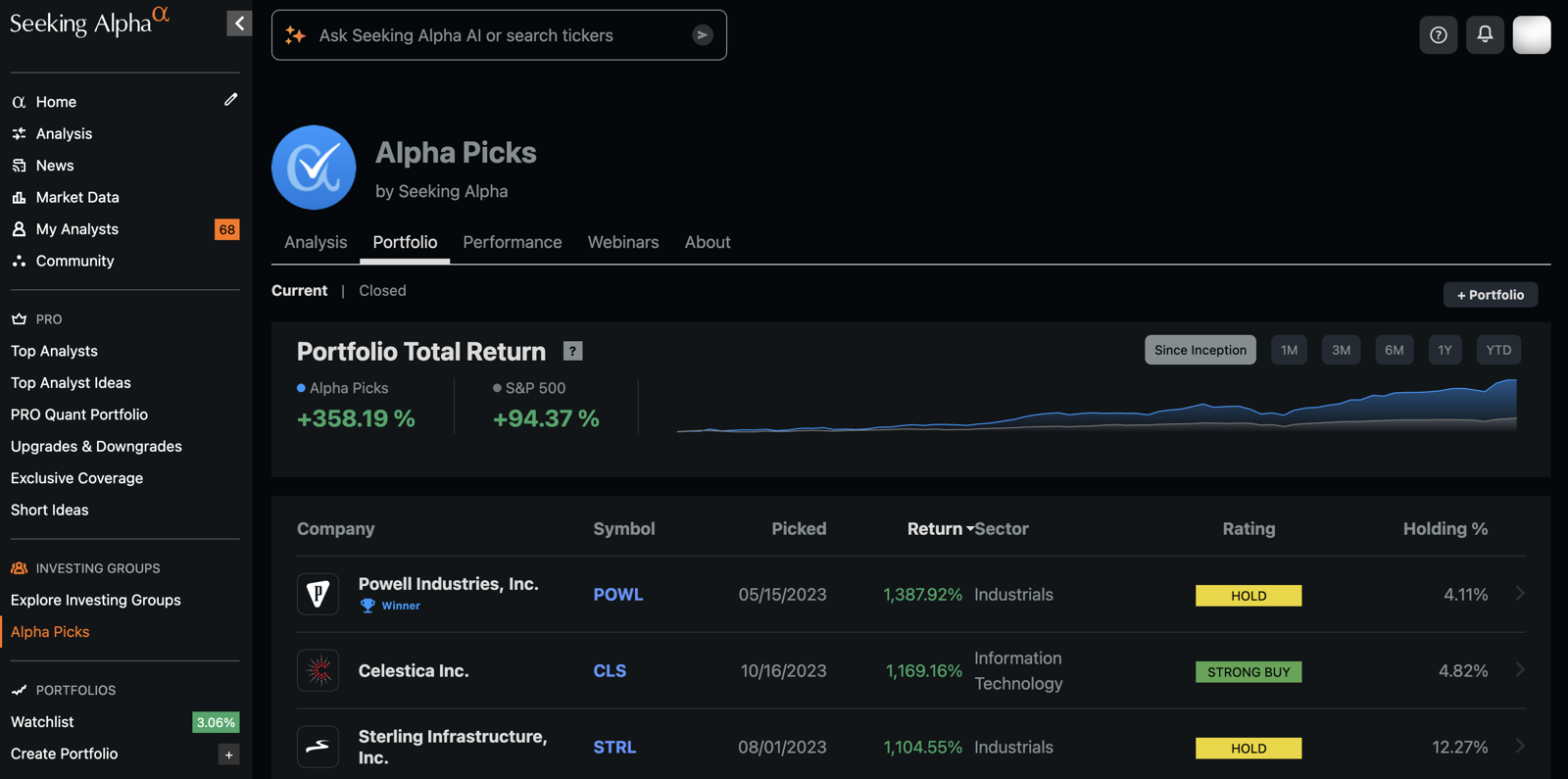
Task: Select the 1M time range
Action: point(1289,350)
